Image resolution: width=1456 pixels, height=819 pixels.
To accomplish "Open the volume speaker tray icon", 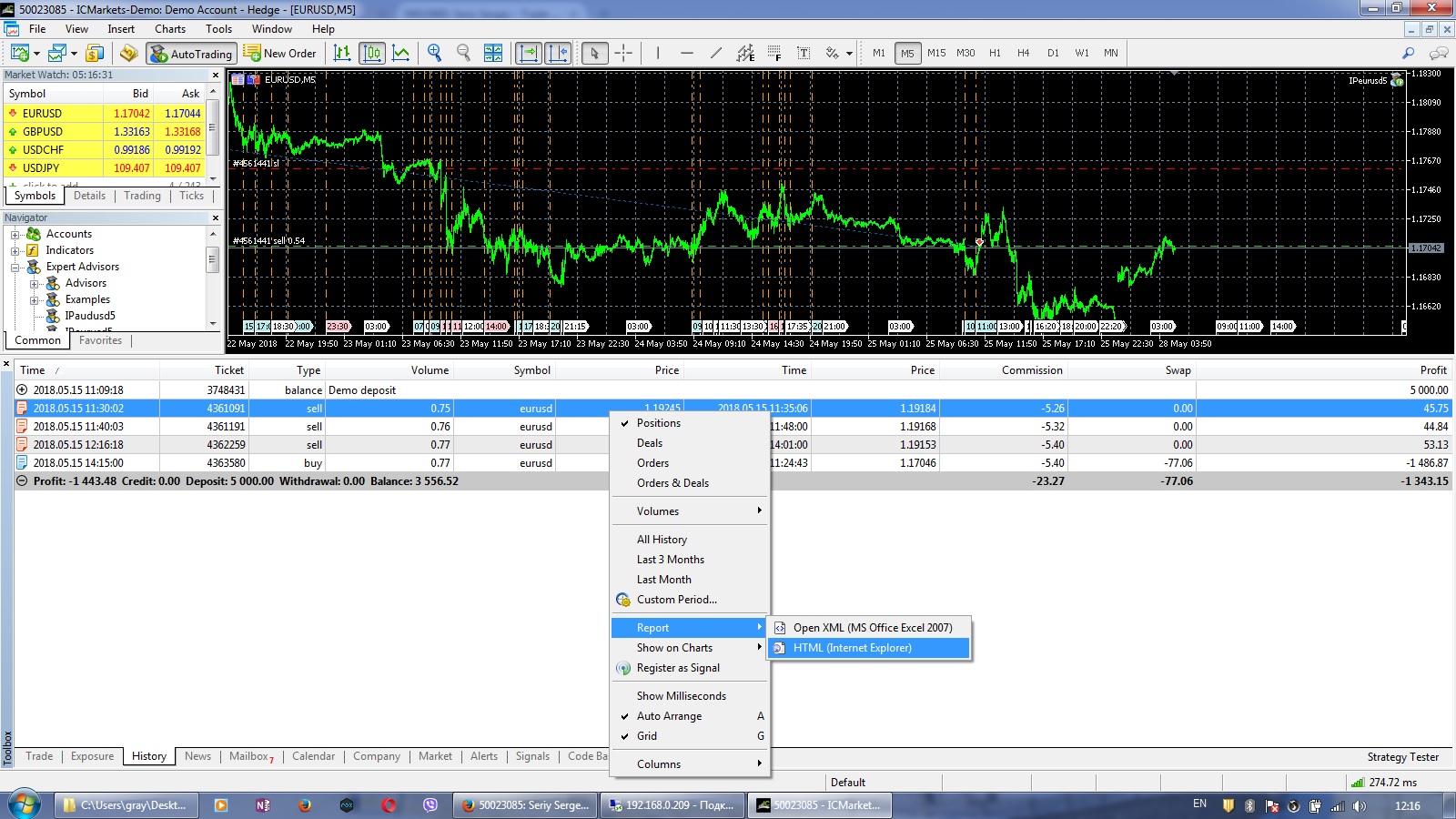I will coord(1359,806).
